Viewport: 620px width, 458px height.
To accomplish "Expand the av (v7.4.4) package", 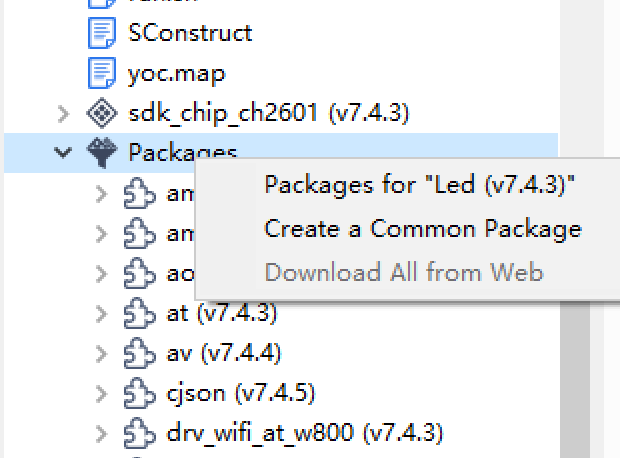I will [102, 354].
